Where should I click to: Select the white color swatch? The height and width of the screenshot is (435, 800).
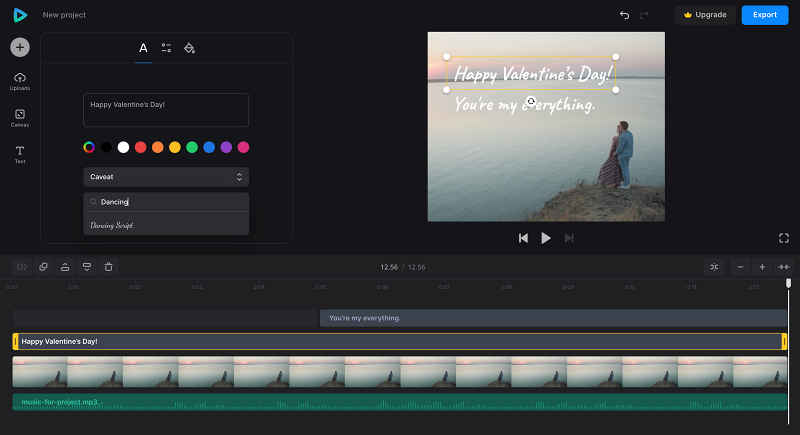(x=123, y=147)
